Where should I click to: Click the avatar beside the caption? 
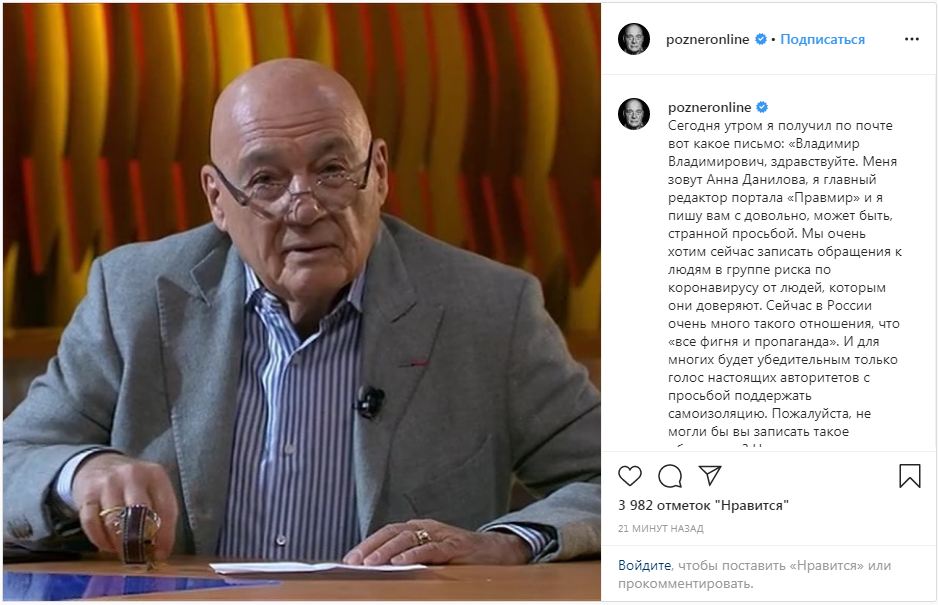click(x=634, y=114)
